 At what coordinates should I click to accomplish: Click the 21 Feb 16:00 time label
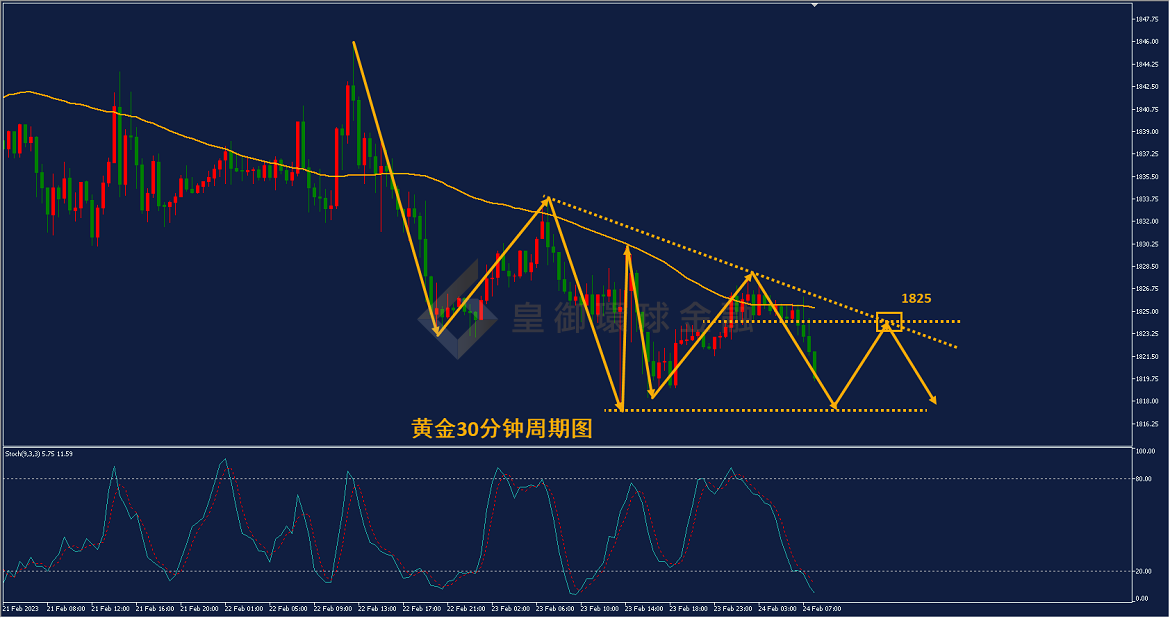coord(155,609)
